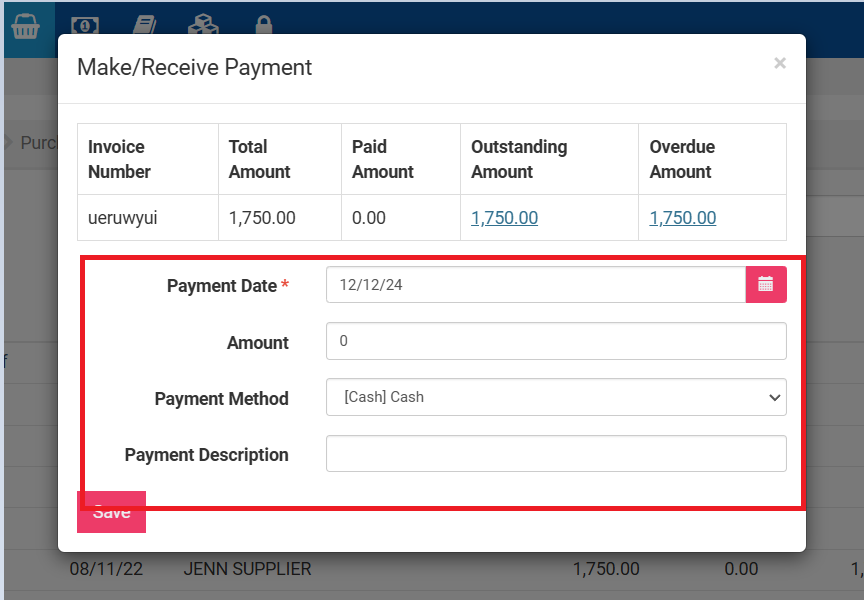Screen dimensions: 864x600
Task: Click the Payment Description input field
Action: click(x=556, y=453)
